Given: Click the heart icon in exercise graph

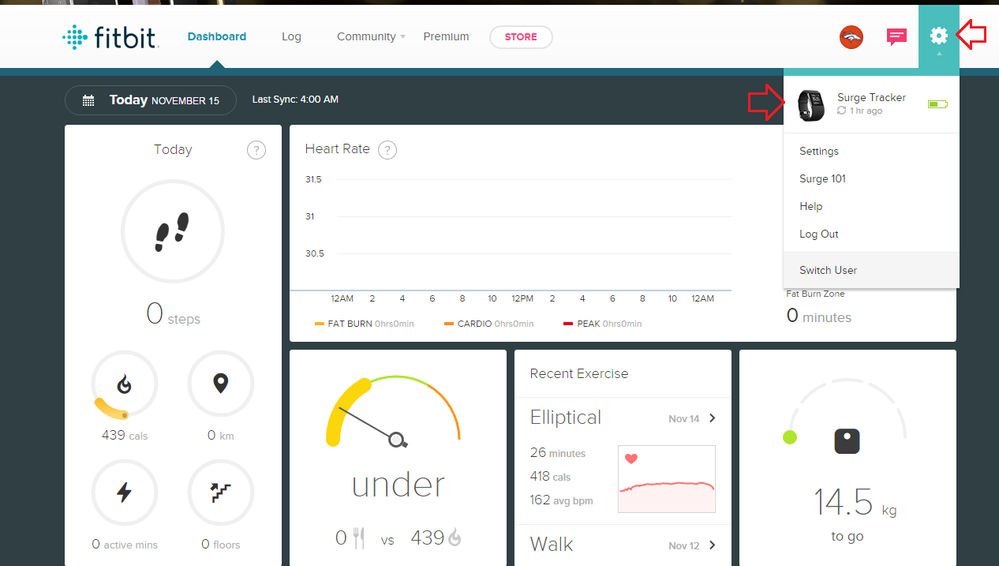Looking at the screenshot, I should click(631, 458).
